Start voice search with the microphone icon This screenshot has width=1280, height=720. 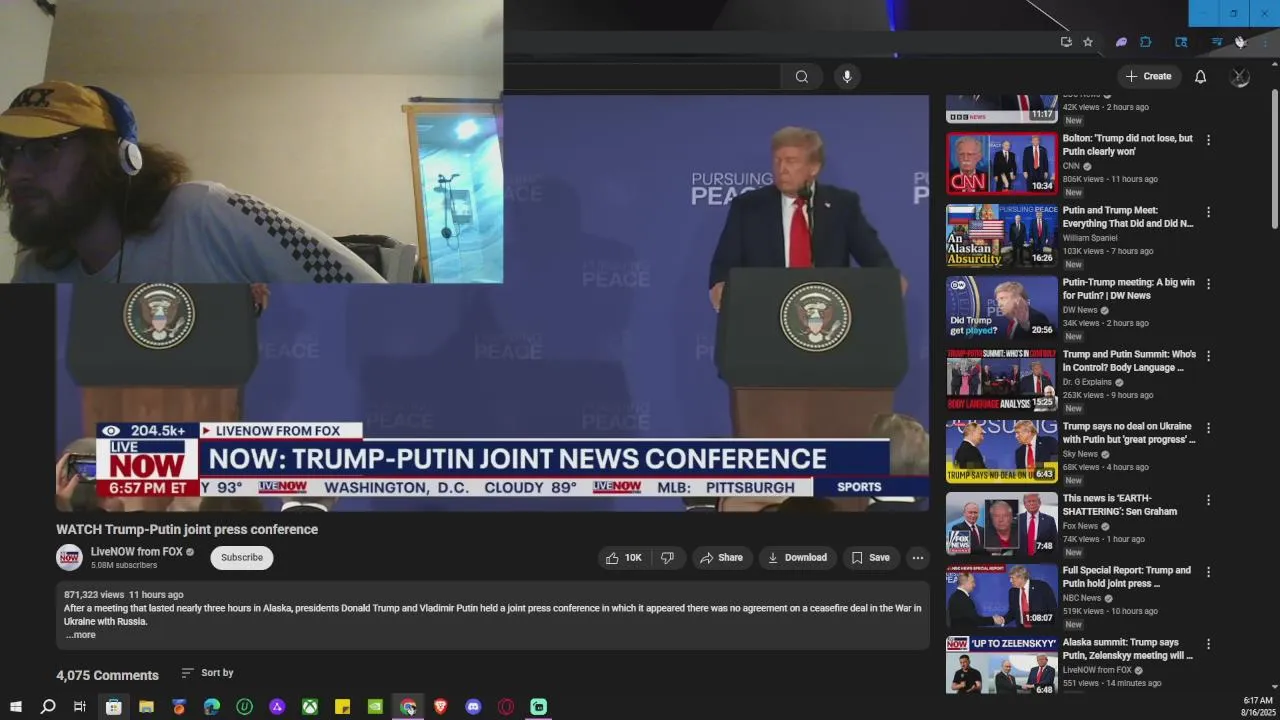847,77
